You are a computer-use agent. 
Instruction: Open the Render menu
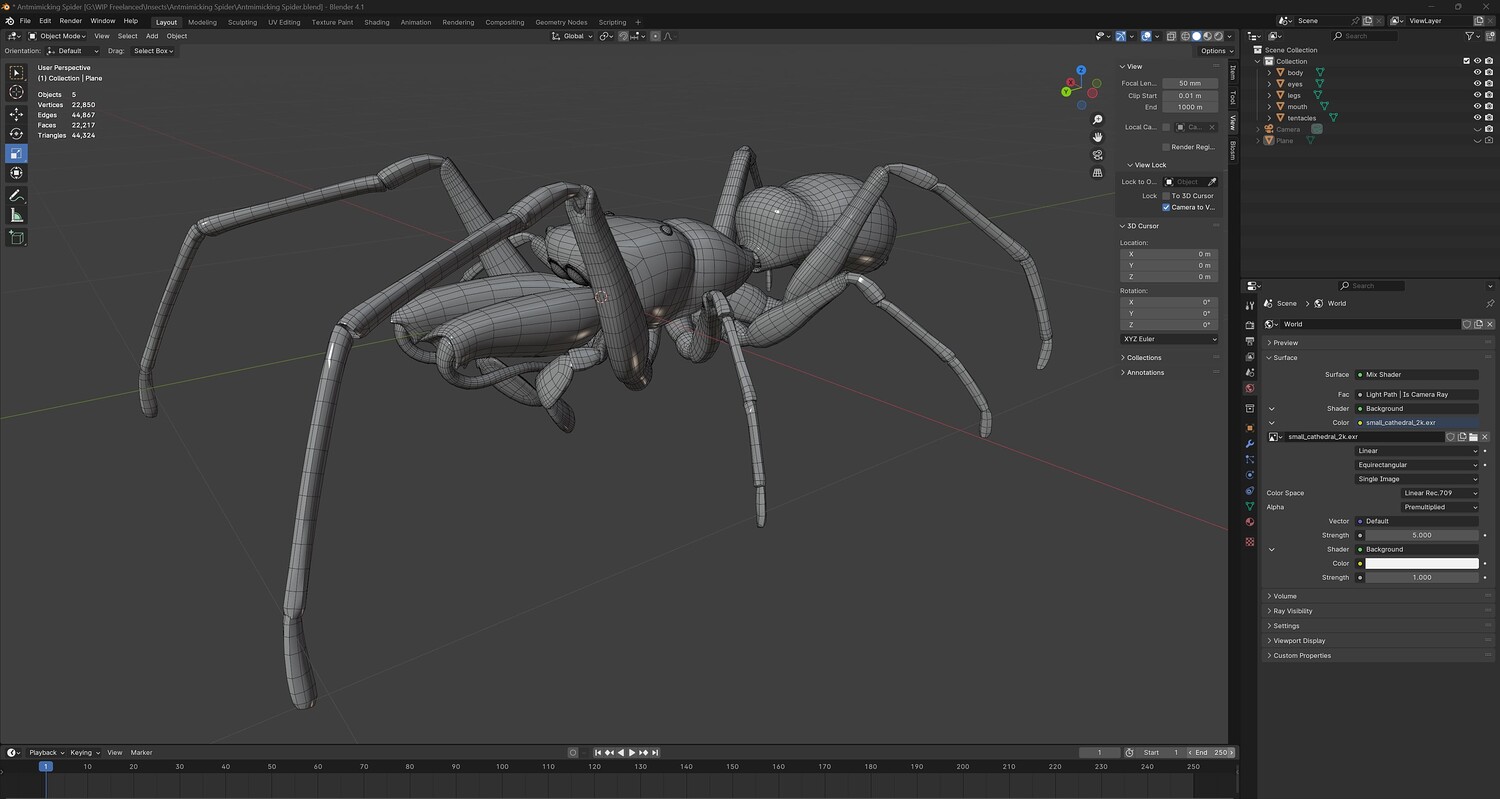pos(71,21)
